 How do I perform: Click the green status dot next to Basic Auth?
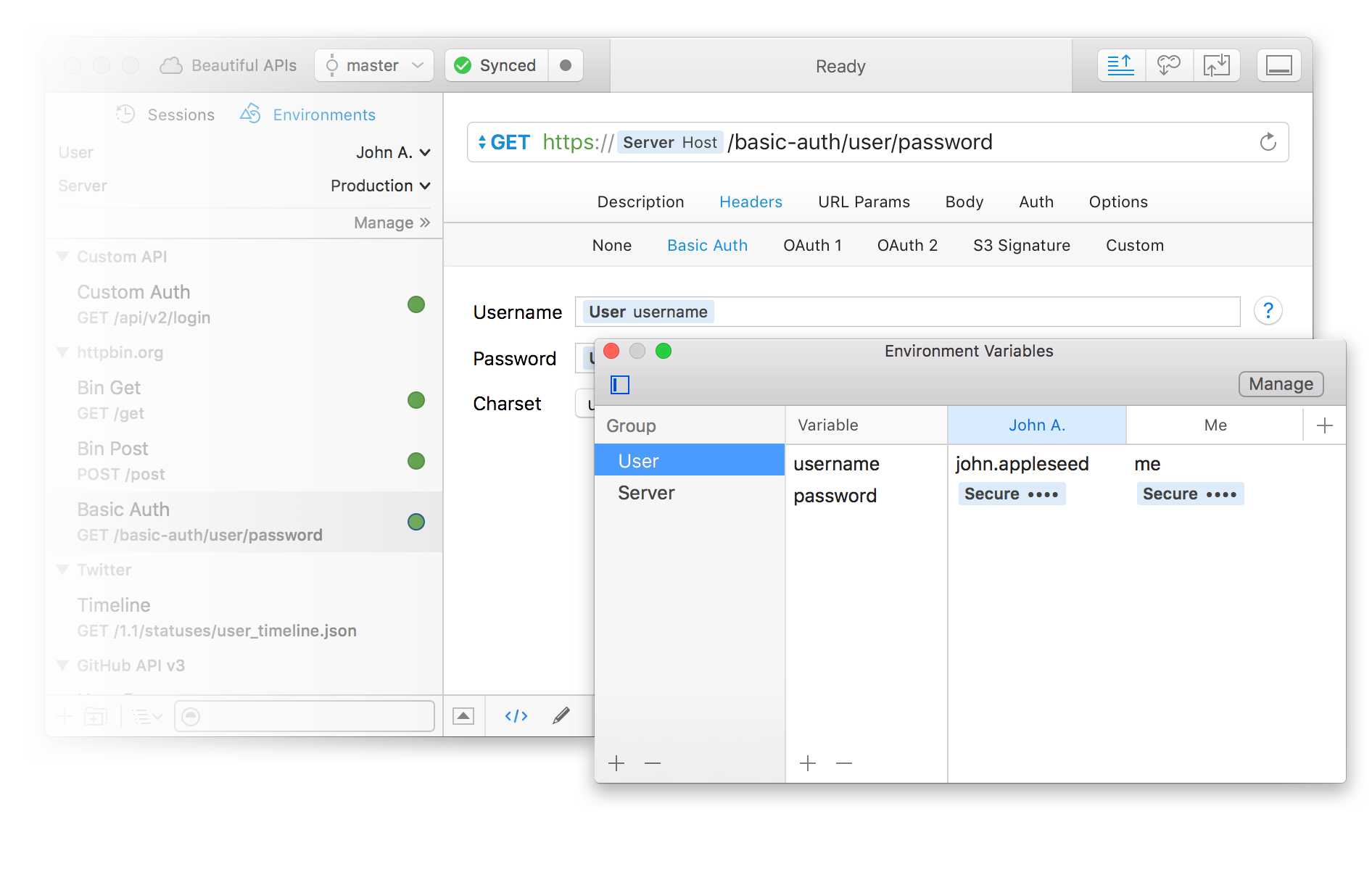[x=416, y=521]
